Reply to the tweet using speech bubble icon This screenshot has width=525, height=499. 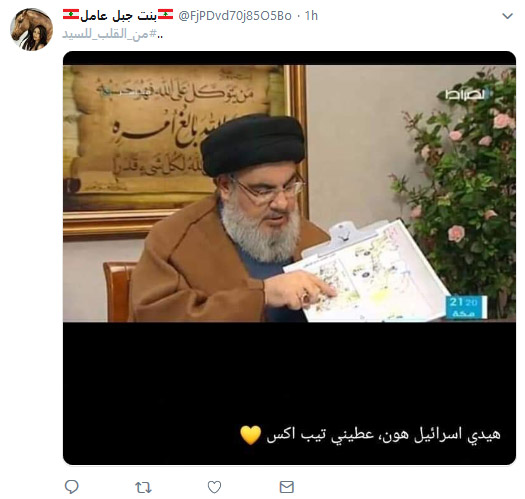[x=71, y=487]
